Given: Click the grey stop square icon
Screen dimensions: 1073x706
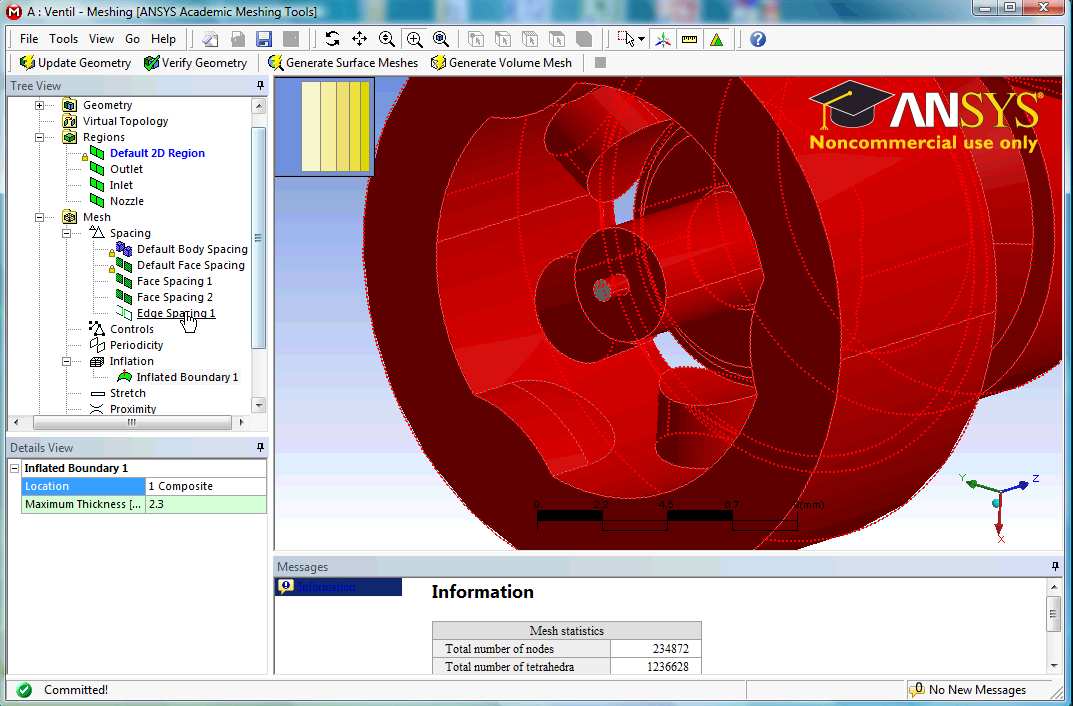Looking at the screenshot, I should point(600,63).
